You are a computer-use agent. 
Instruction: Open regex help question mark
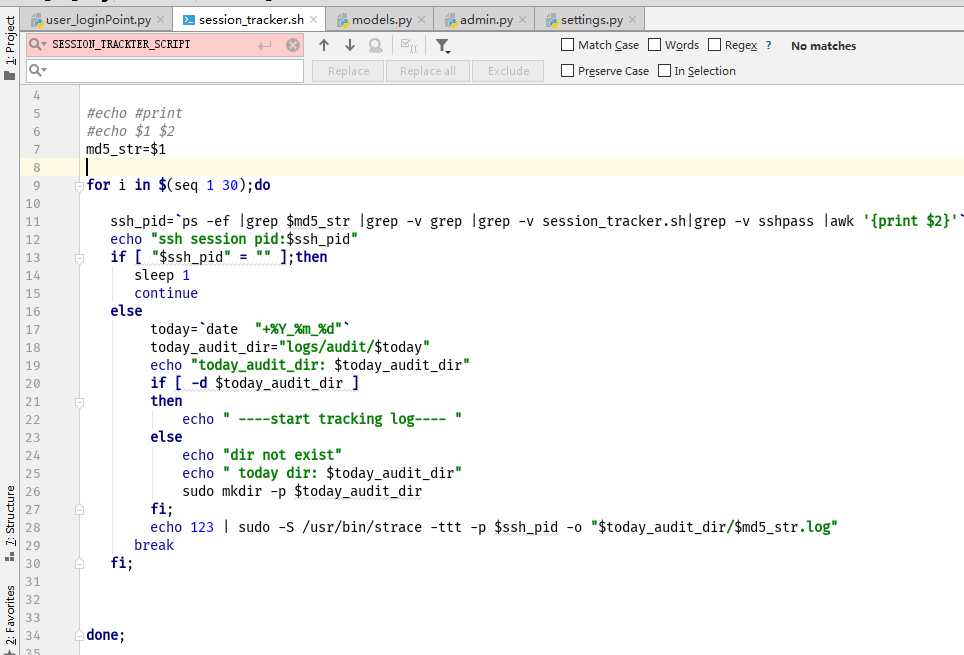[x=768, y=45]
